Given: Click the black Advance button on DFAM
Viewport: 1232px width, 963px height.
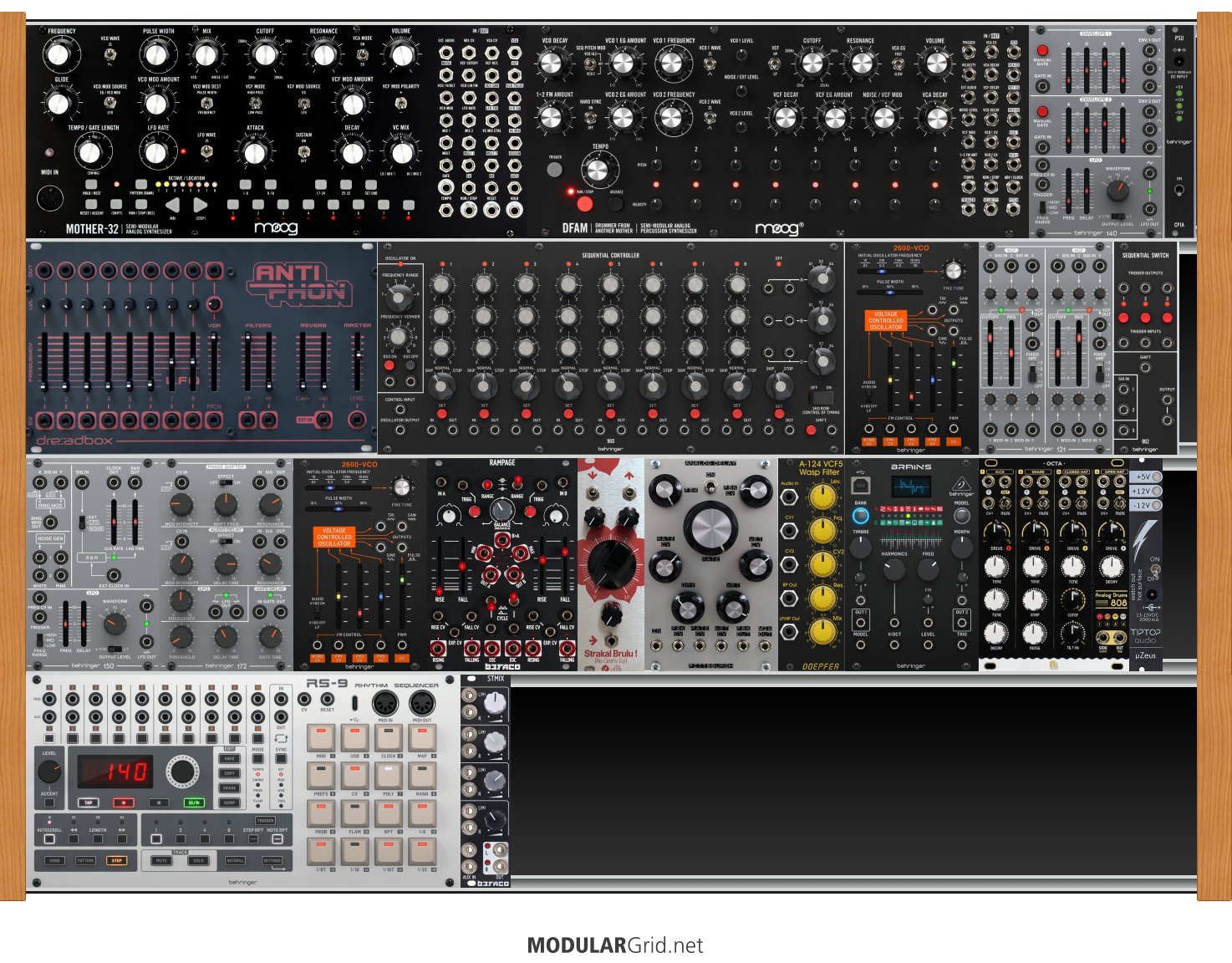Looking at the screenshot, I should click(617, 203).
